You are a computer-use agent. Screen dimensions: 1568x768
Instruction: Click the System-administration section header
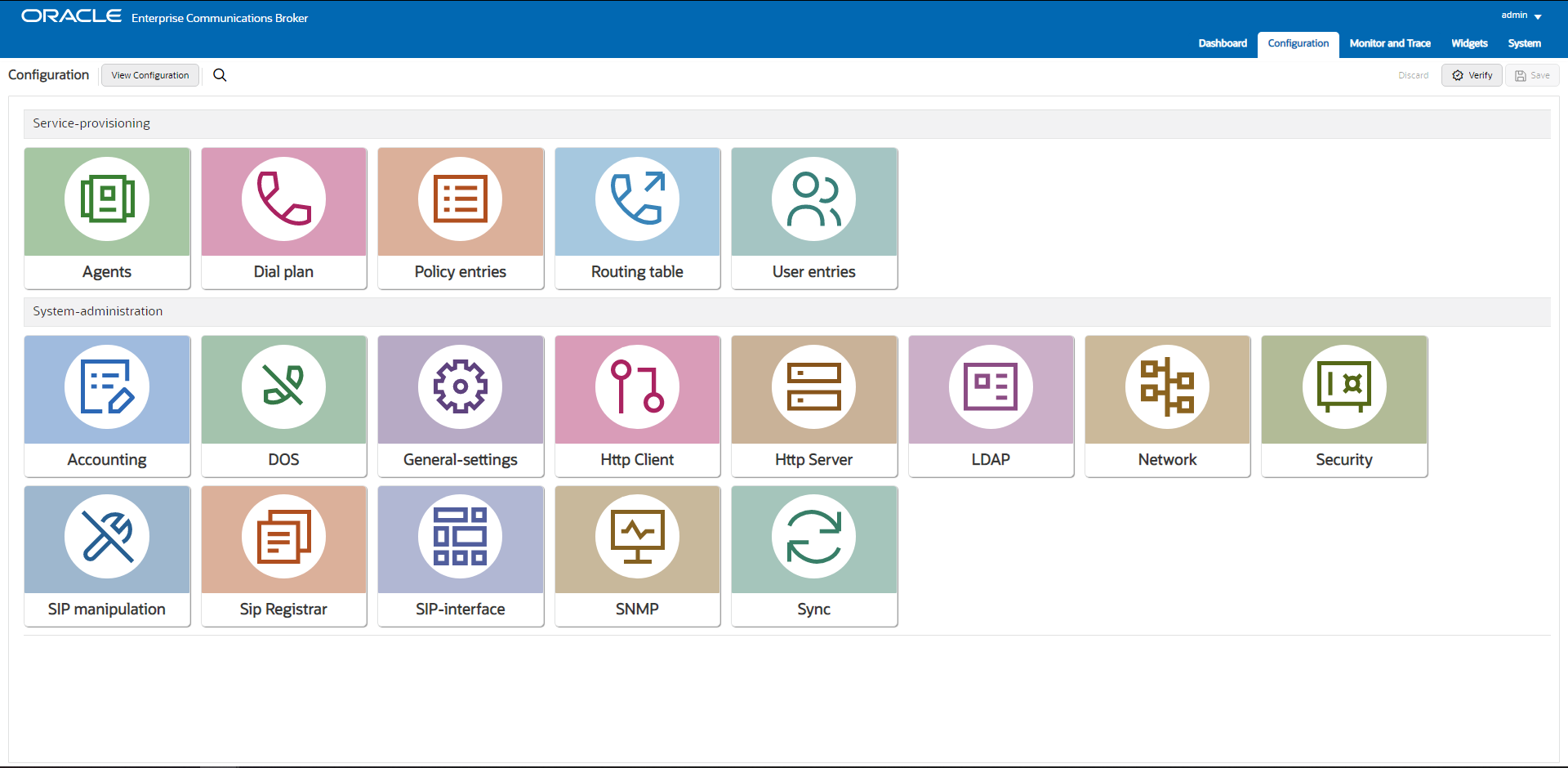point(787,311)
